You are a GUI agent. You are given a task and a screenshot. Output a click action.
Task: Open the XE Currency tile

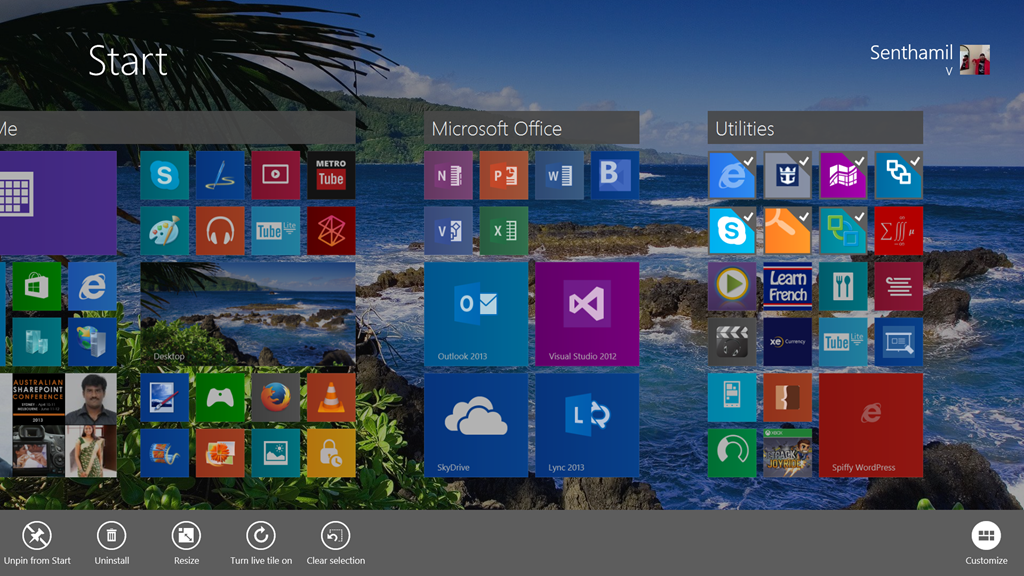coord(788,342)
